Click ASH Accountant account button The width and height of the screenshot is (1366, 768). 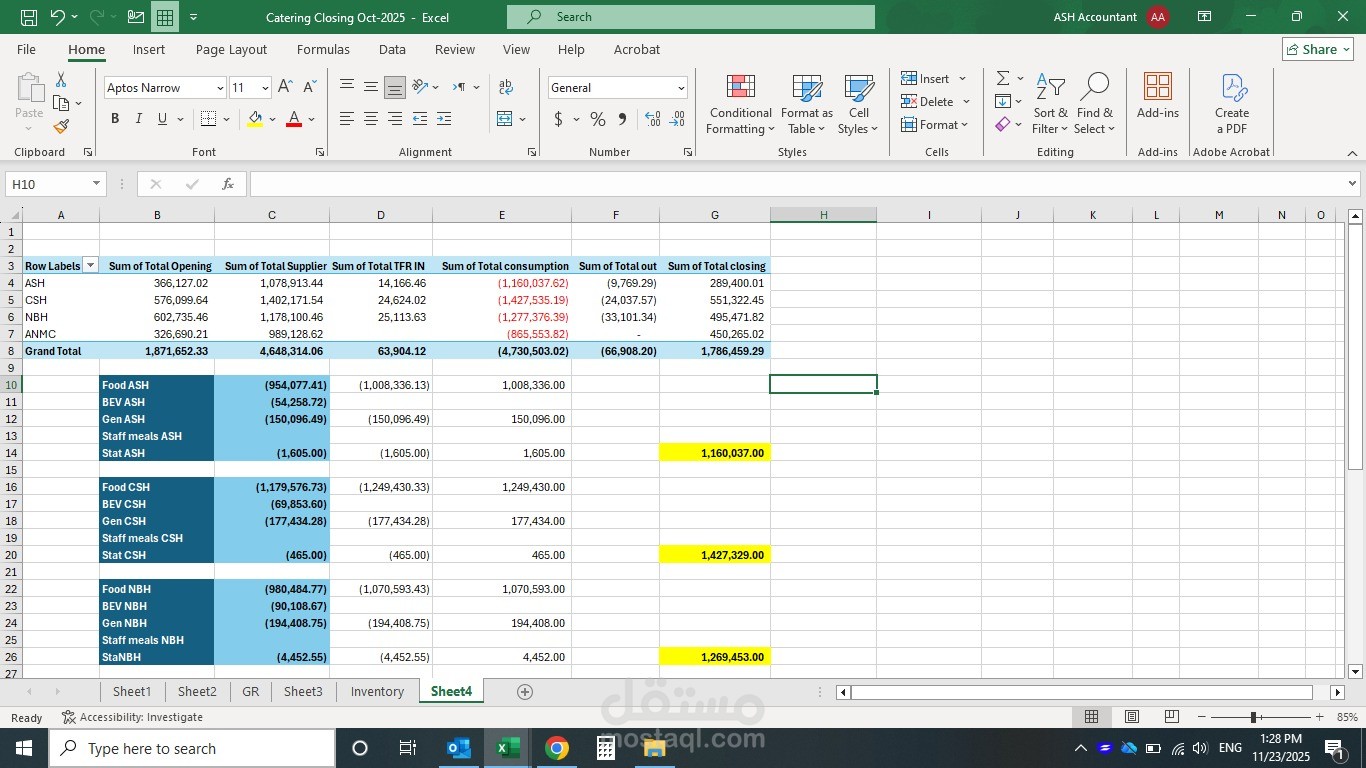click(x=1110, y=17)
